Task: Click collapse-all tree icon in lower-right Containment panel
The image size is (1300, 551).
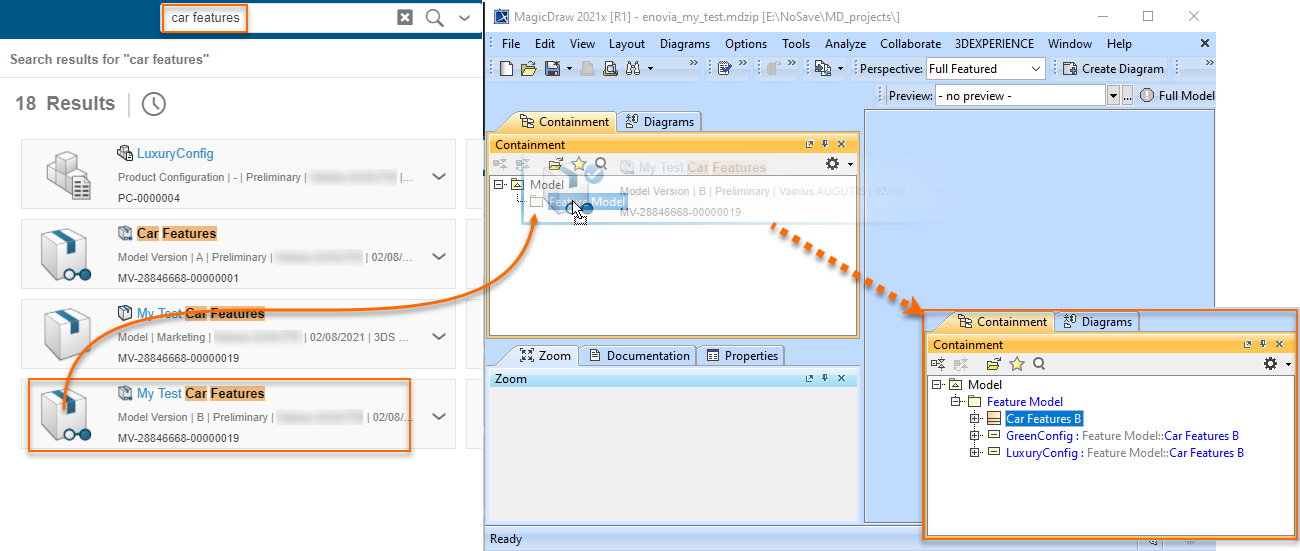Action: coord(937,364)
